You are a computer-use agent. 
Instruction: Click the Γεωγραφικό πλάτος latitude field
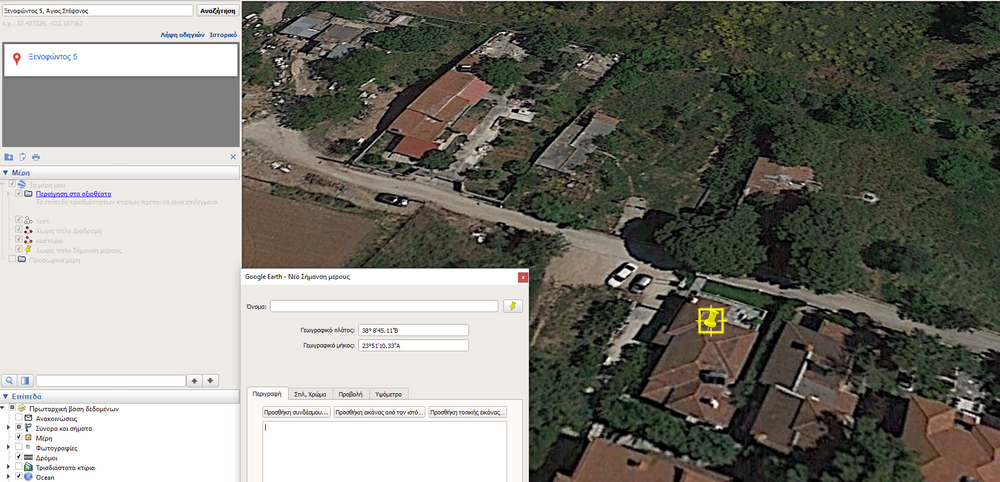(412, 330)
